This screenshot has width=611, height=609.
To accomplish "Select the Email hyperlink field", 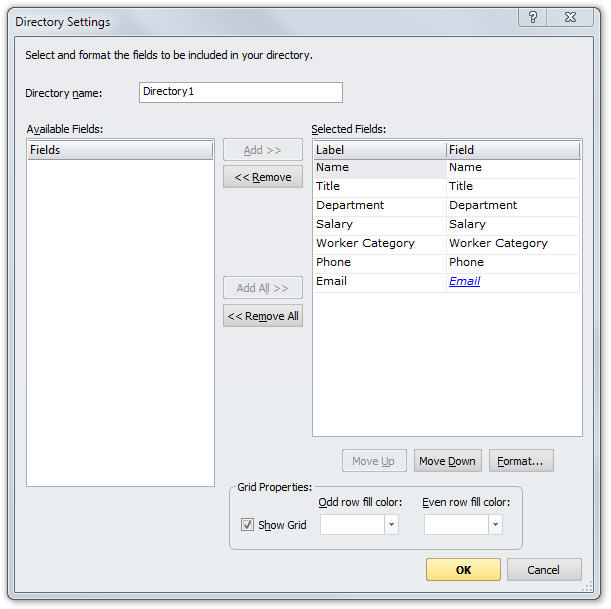I will coord(464,281).
